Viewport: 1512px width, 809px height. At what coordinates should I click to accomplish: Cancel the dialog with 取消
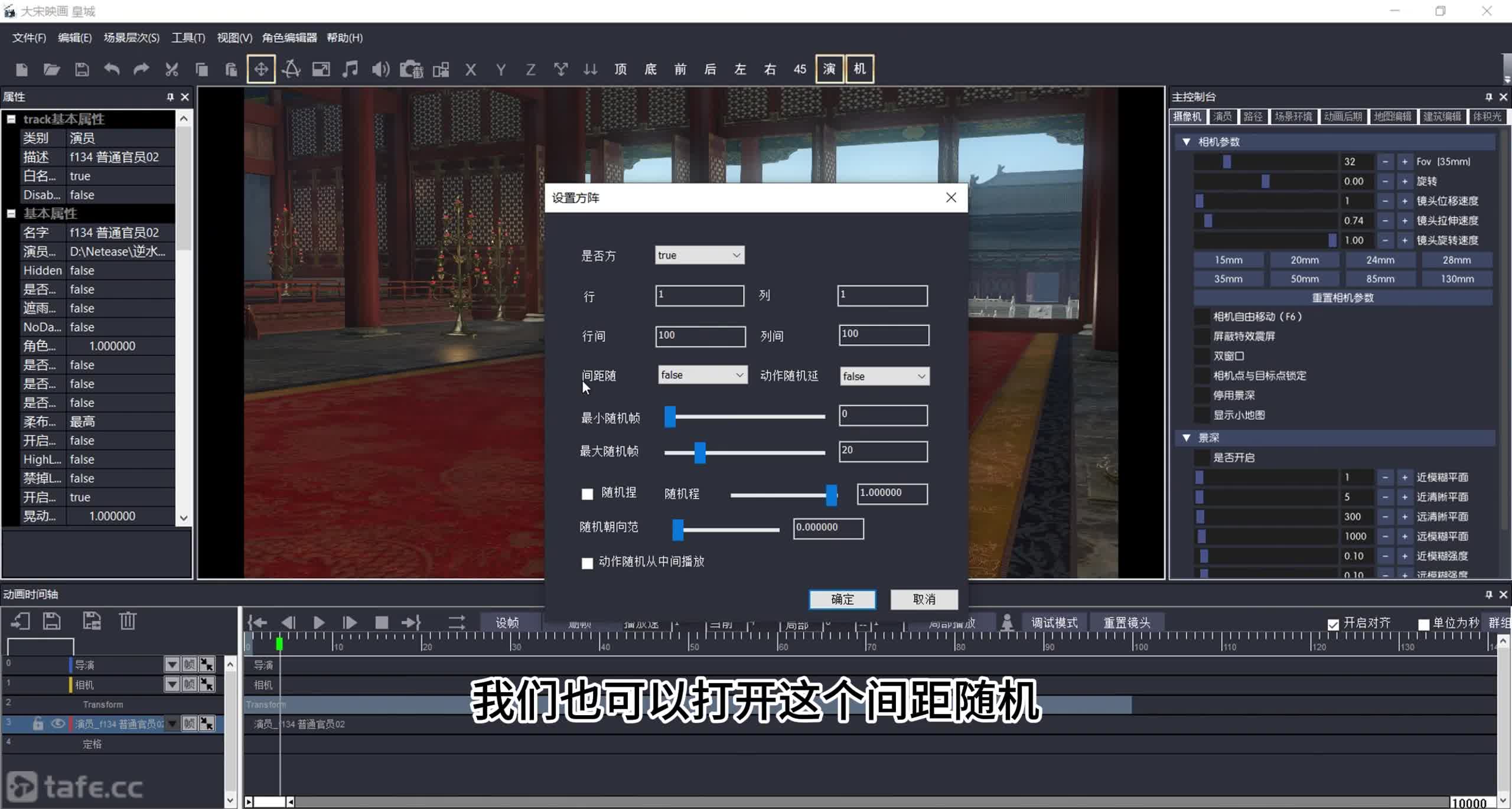click(924, 599)
